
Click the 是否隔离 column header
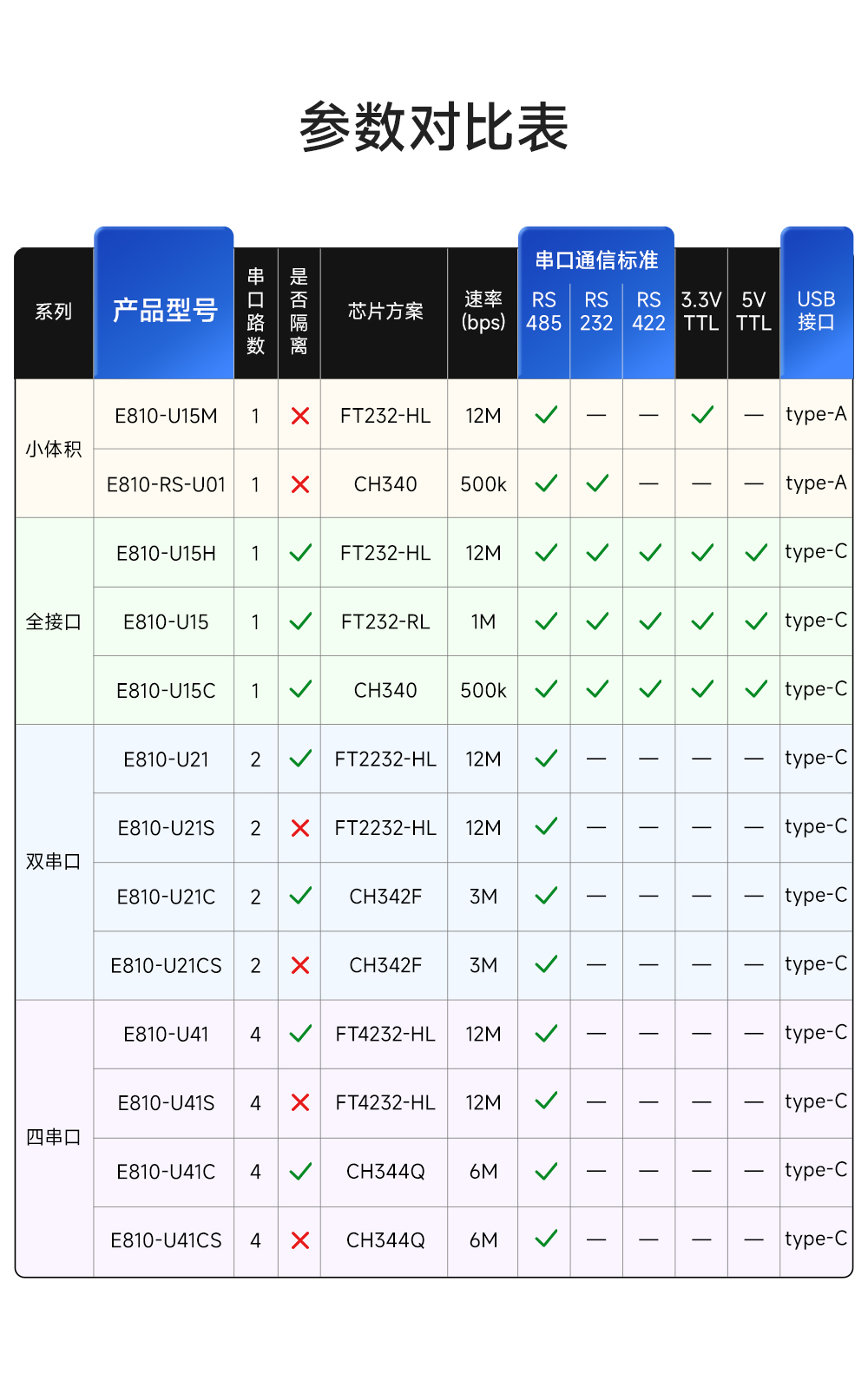[x=299, y=312]
